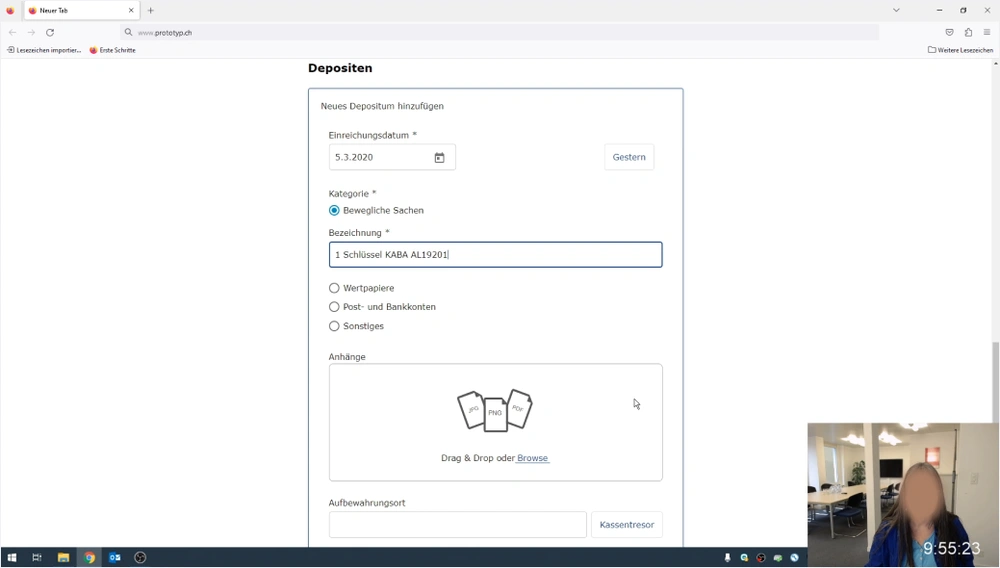
Task: Click the Windows Start button
Action: [11, 558]
